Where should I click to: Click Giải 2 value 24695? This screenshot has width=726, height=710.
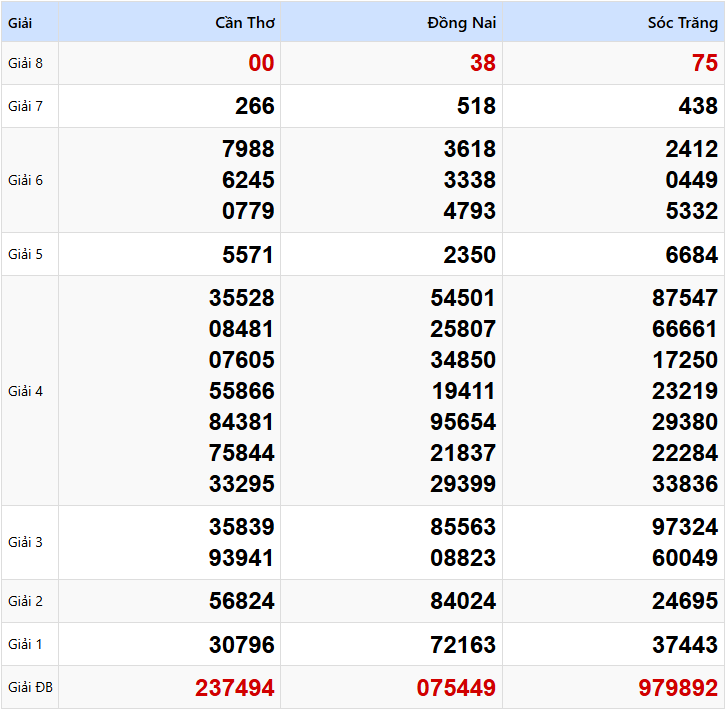tap(685, 601)
